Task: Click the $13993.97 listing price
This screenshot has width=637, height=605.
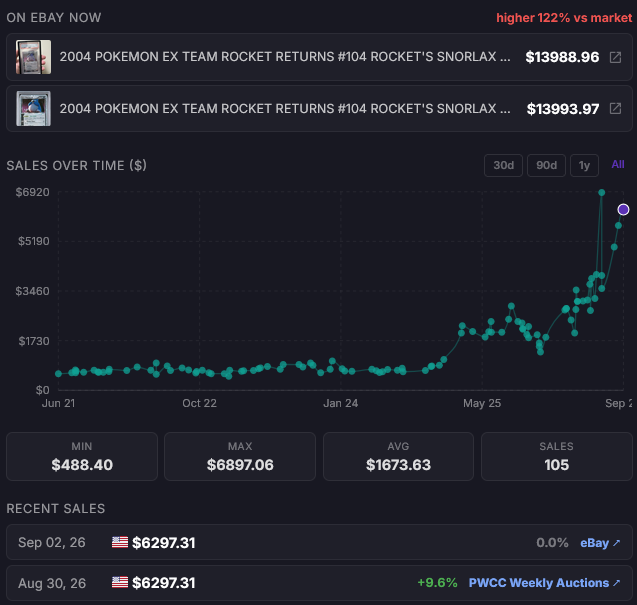Action: [x=563, y=109]
